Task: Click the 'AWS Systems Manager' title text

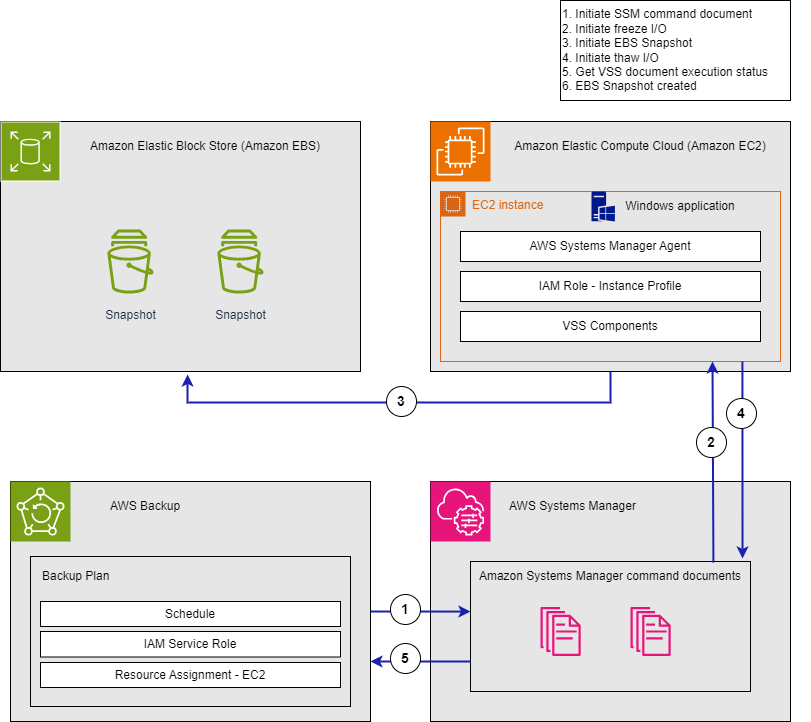Action: click(572, 506)
